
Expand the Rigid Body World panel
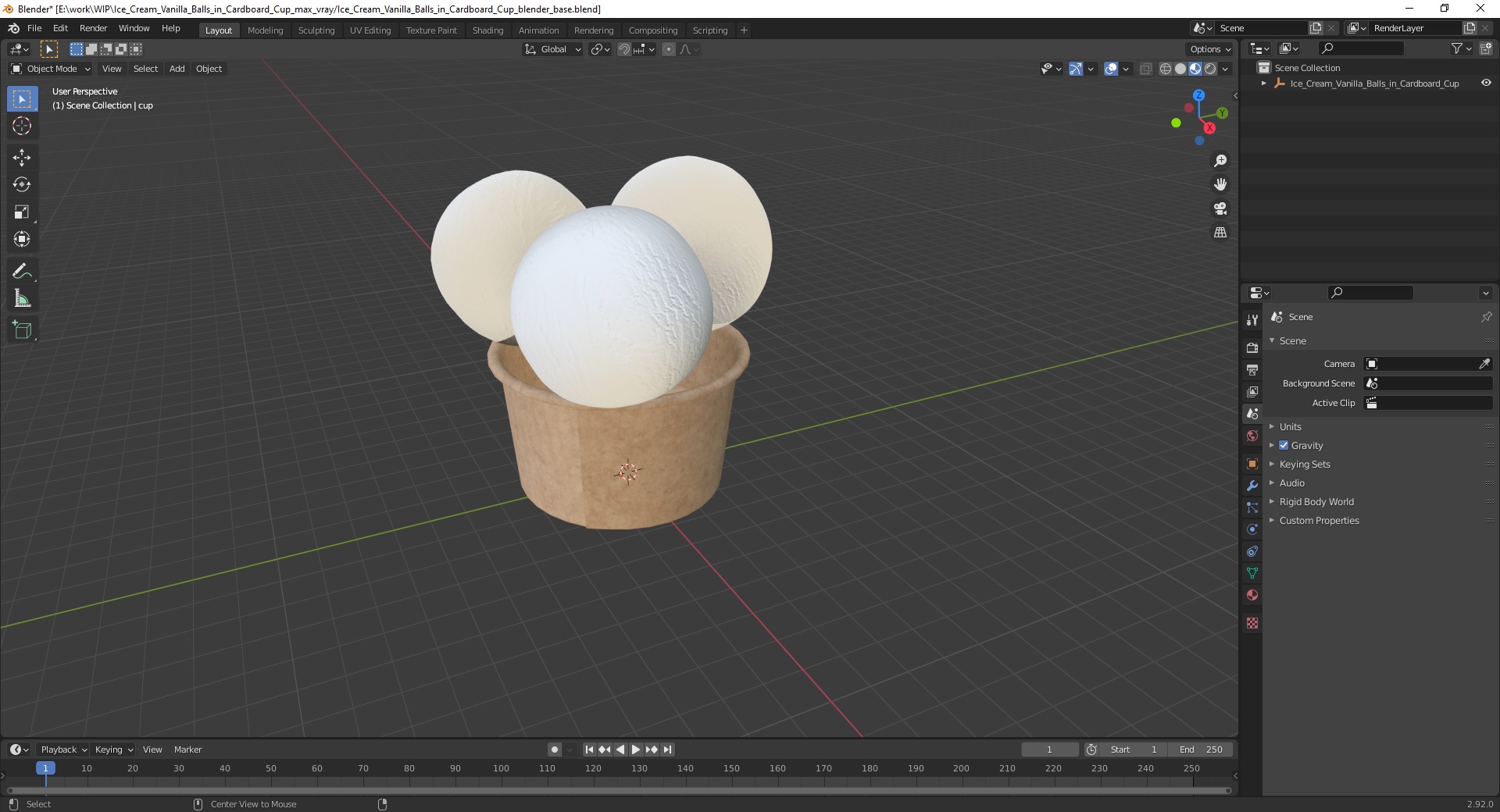(x=1316, y=501)
